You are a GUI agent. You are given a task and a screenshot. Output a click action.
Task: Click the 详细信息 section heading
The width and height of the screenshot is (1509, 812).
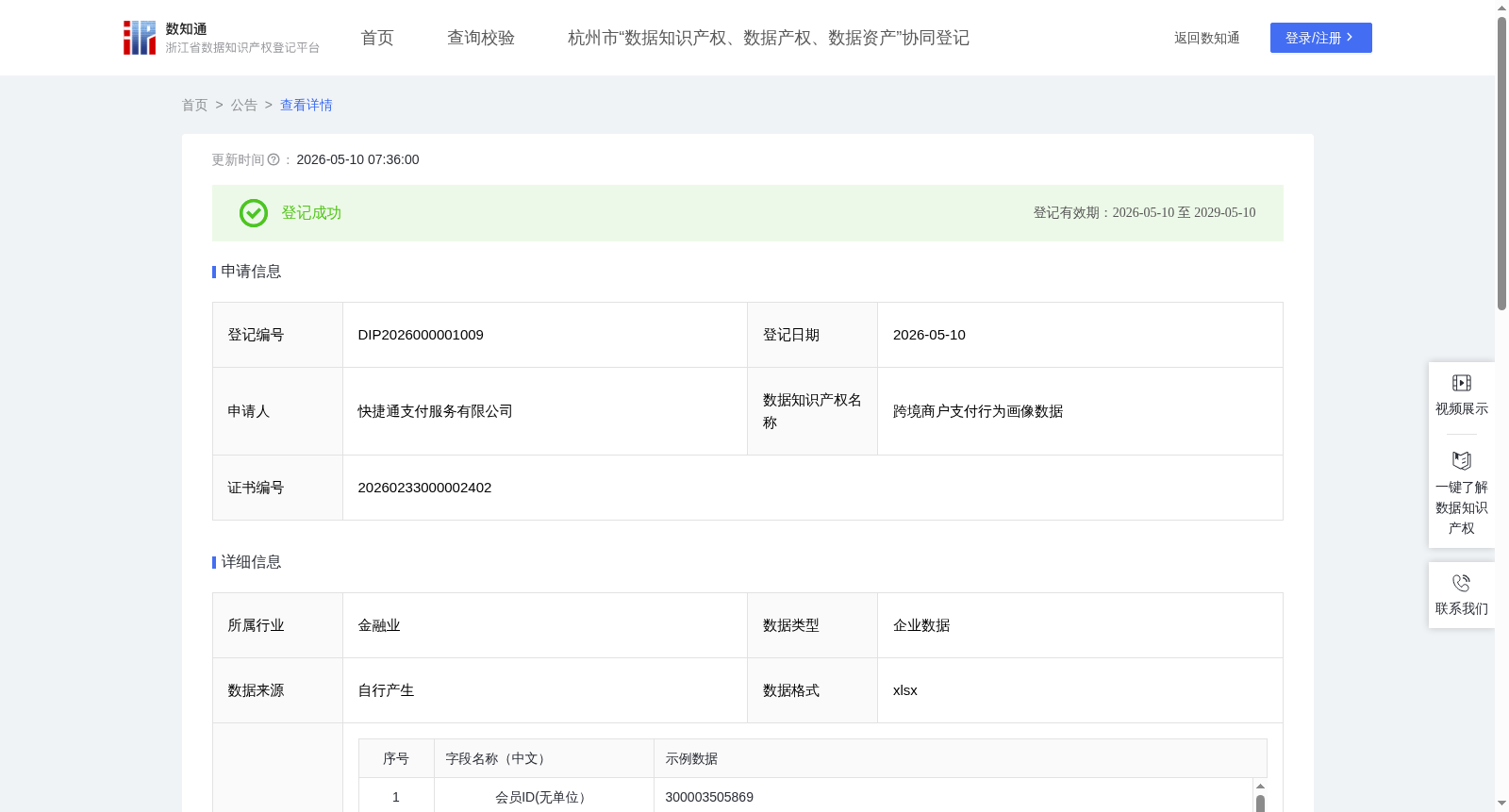pos(251,562)
